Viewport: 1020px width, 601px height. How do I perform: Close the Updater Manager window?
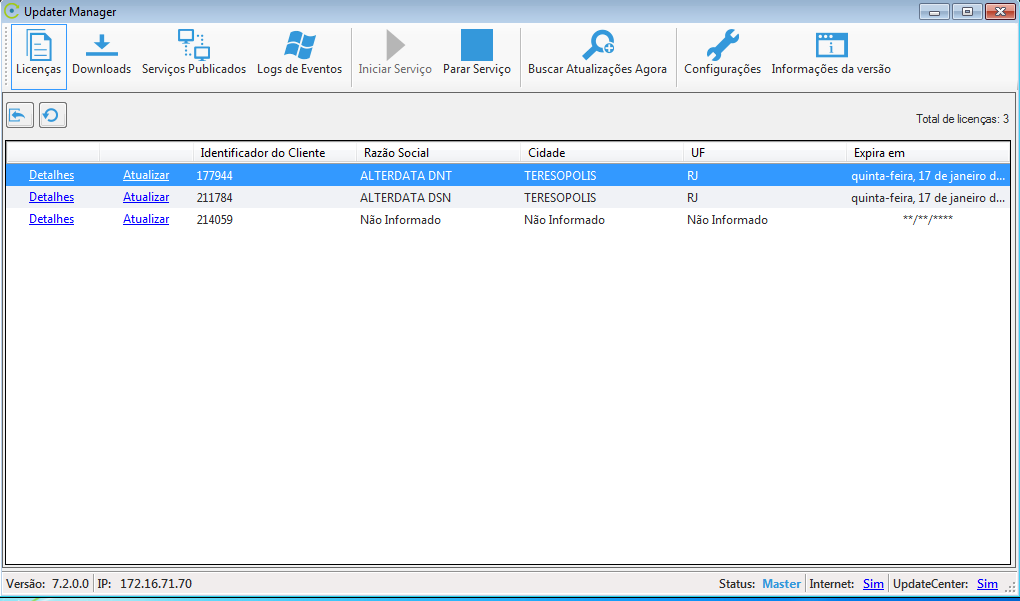pos(1000,11)
